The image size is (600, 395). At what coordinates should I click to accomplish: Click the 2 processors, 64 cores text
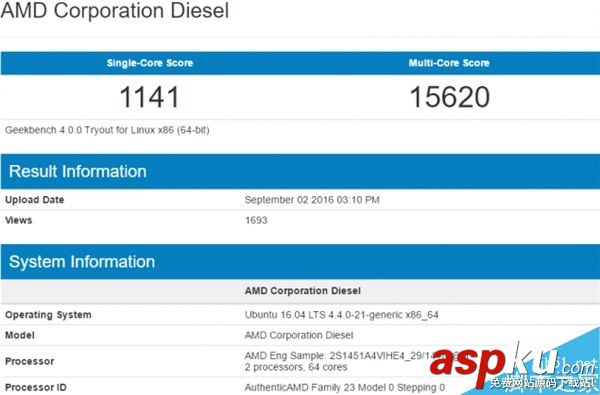click(296, 367)
